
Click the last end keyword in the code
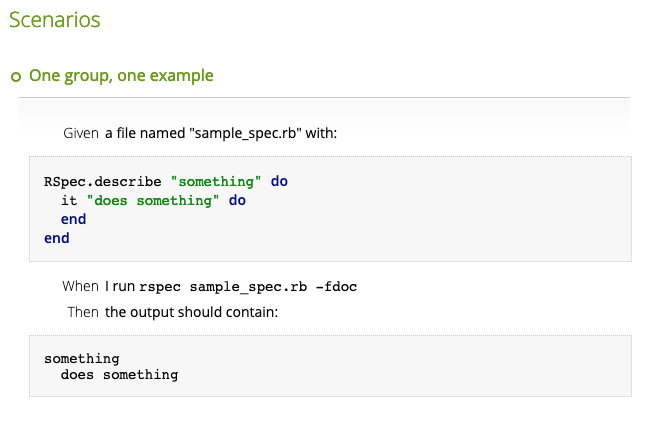coord(56,238)
